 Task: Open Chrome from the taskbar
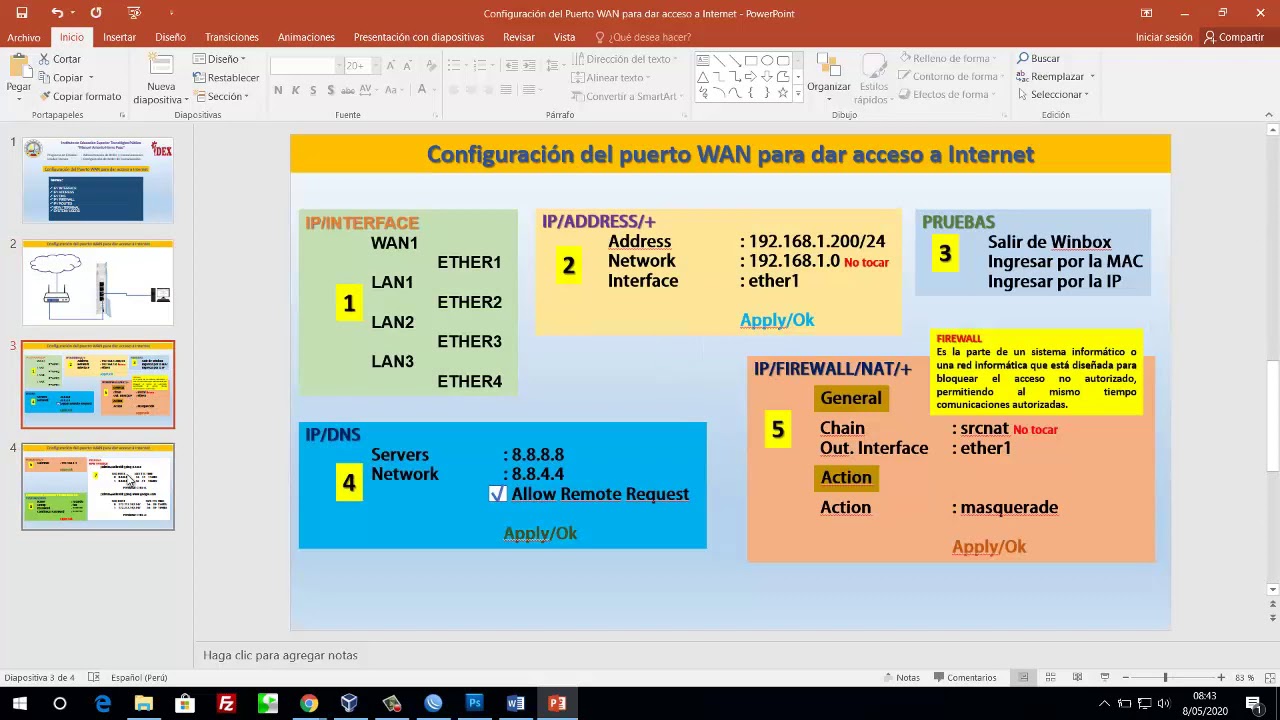(x=309, y=704)
